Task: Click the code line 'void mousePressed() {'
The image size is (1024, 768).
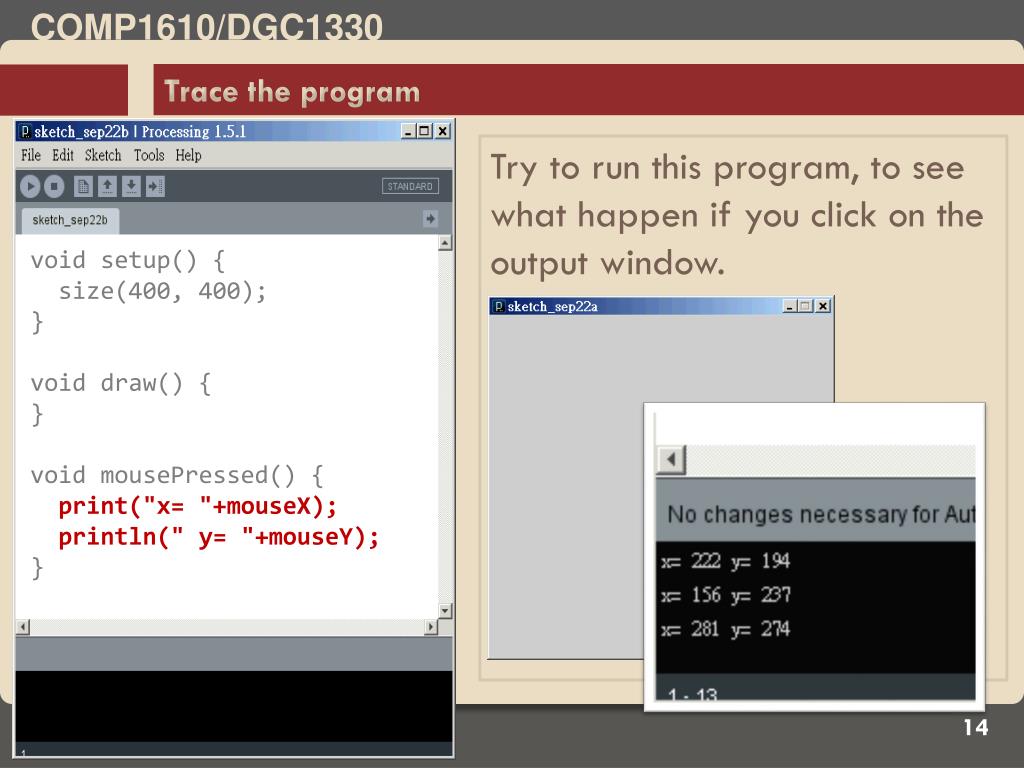Action: 177,475
